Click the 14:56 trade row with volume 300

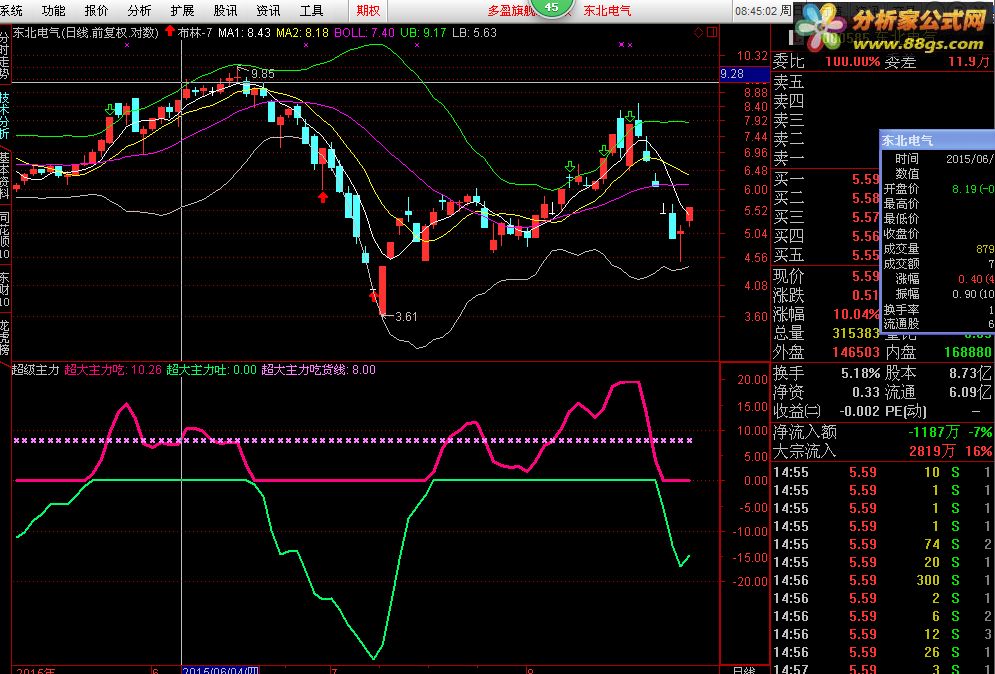coord(882,580)
